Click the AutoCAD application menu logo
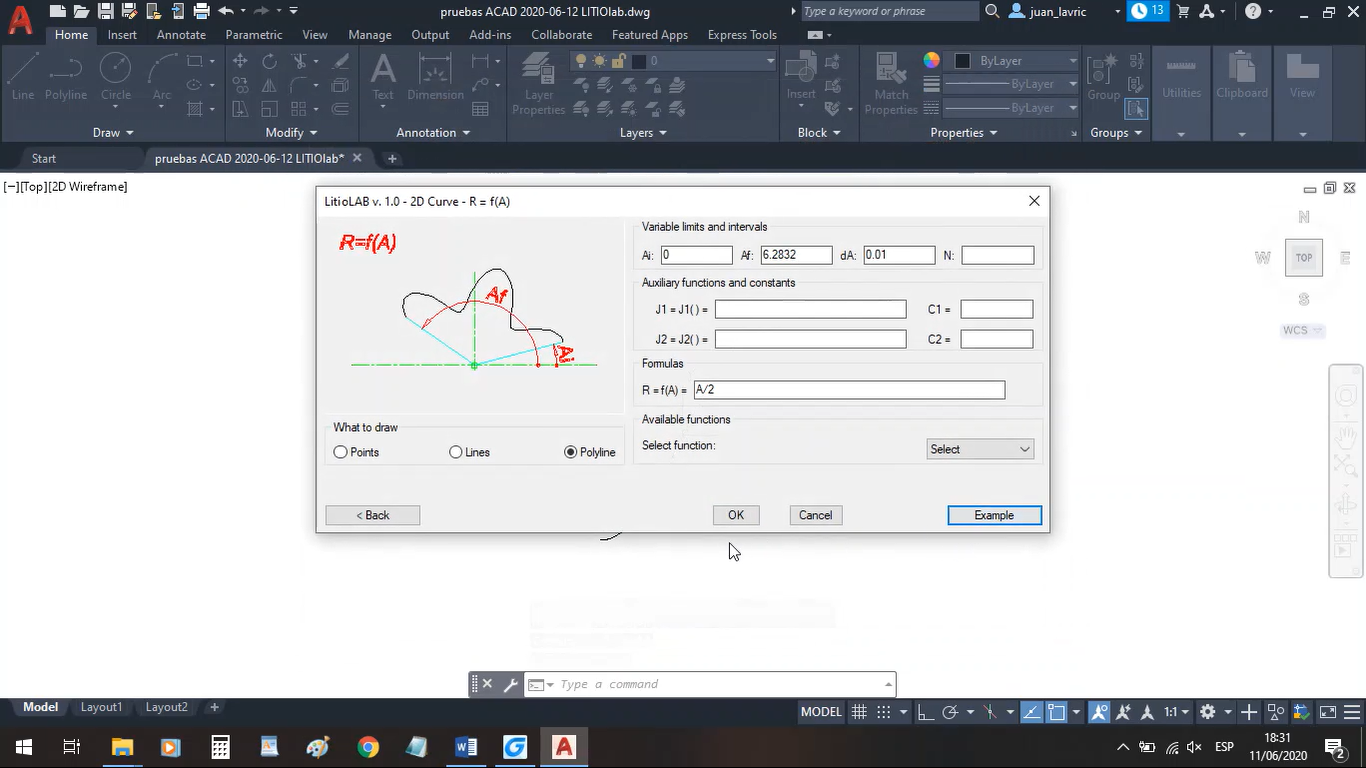Screen dimensions: 1366x768 pyautogui.click(x=20, y=18)
